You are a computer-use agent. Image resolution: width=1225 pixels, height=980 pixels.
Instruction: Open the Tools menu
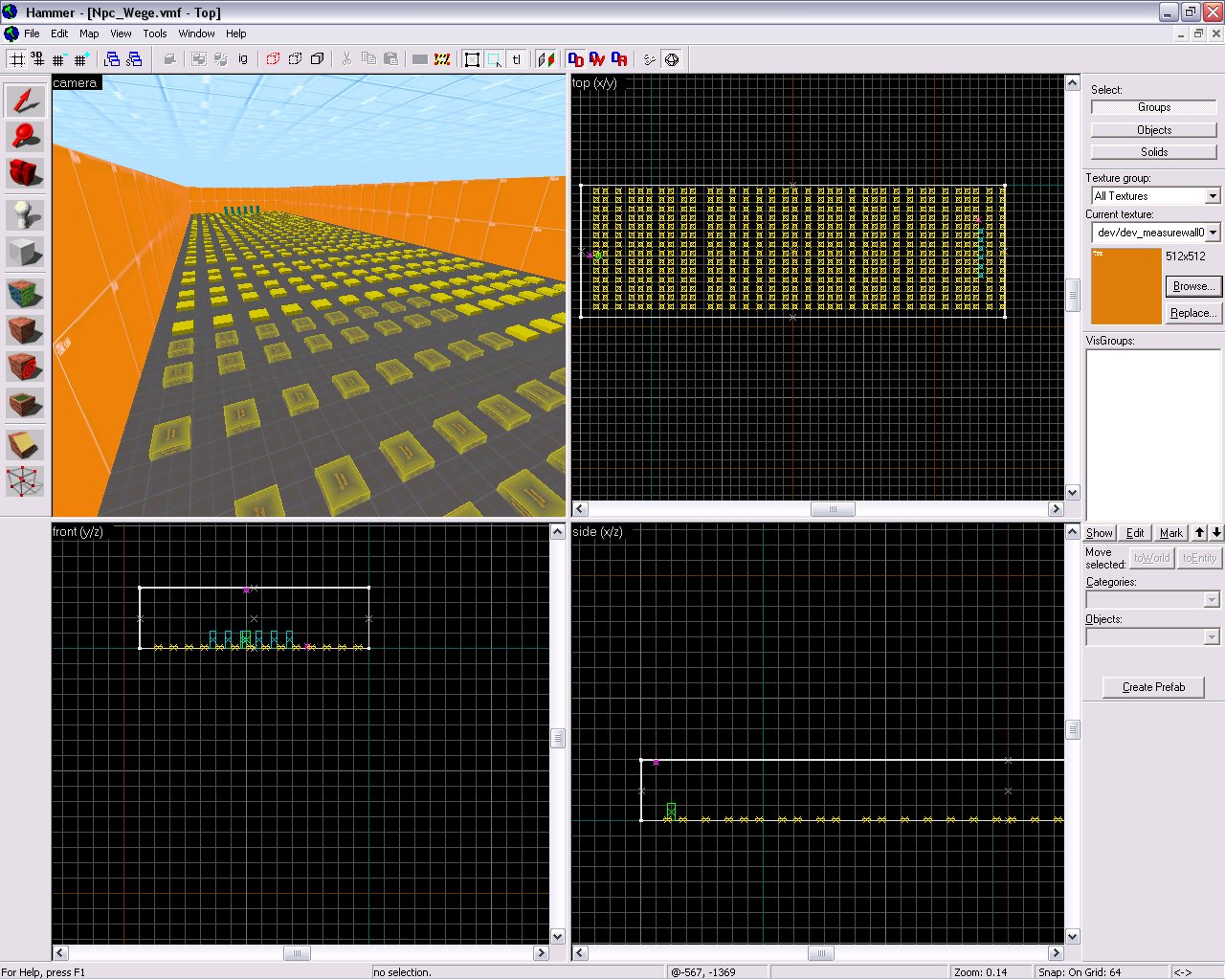click(155, 33)
